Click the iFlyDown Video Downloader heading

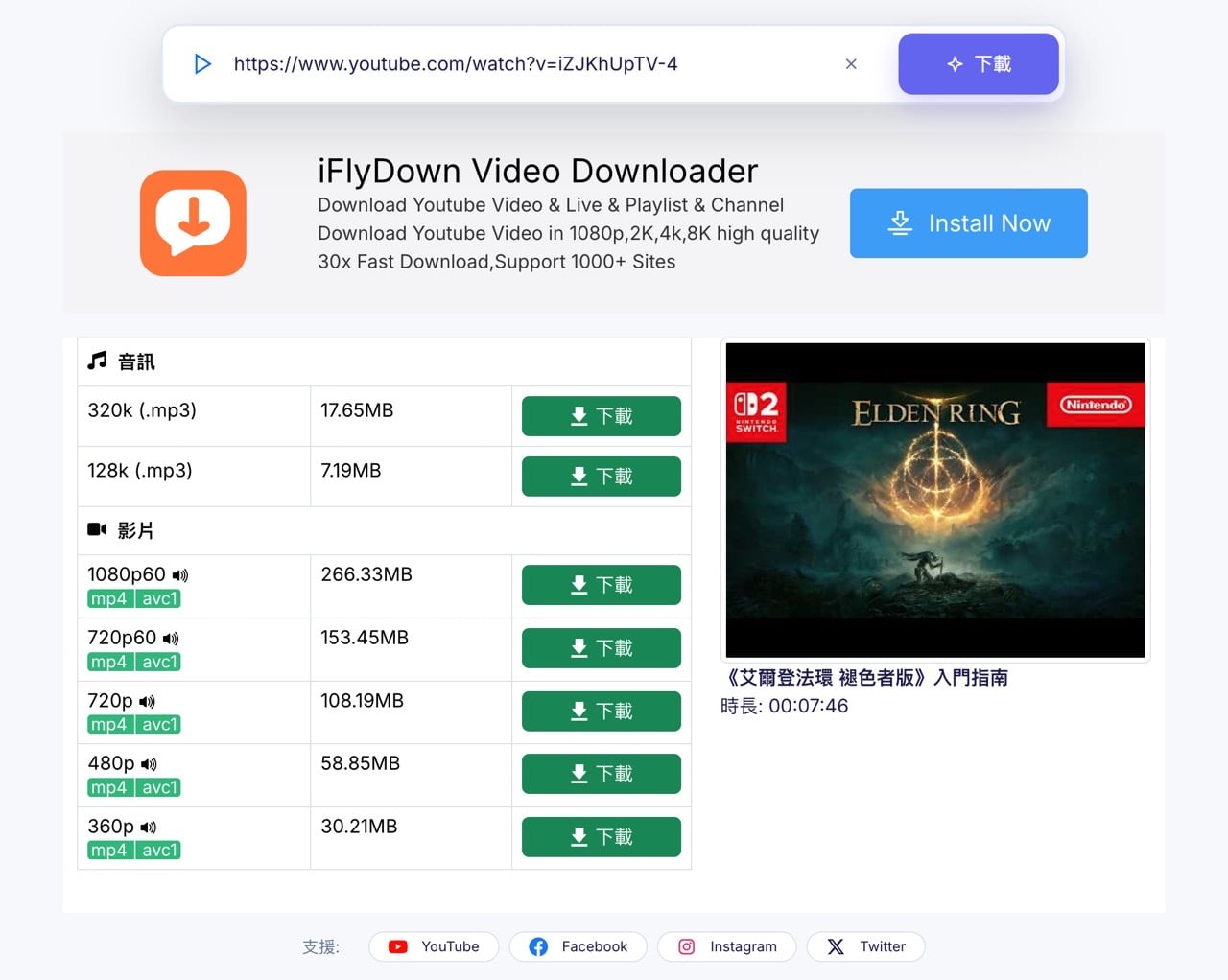(538, 171)
